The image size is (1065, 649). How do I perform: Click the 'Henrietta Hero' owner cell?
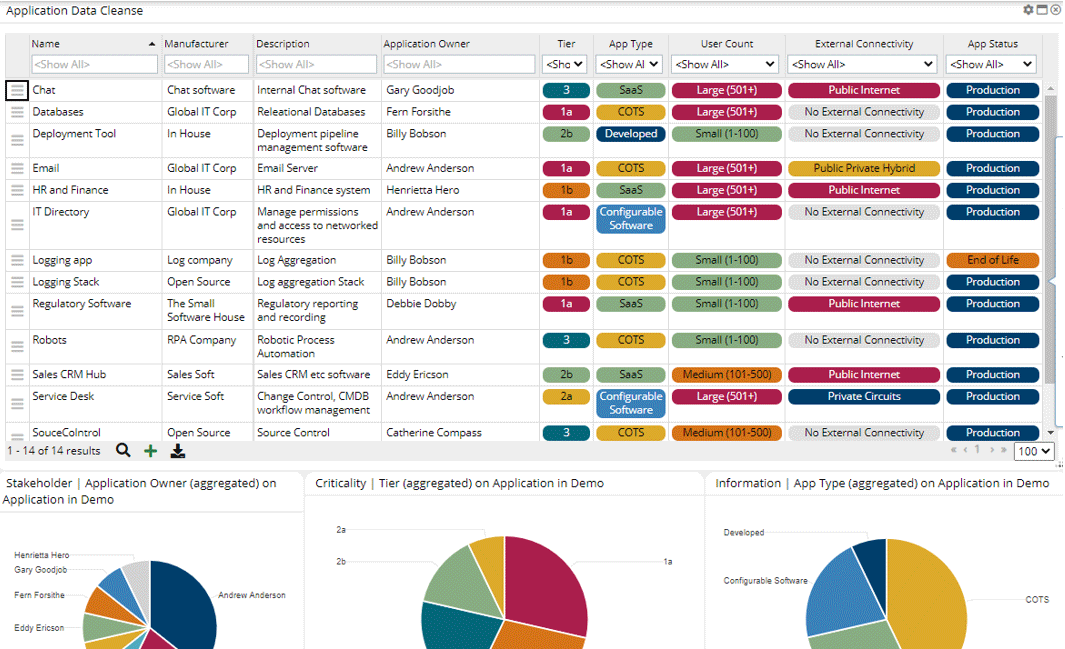[x=422, y=190]
